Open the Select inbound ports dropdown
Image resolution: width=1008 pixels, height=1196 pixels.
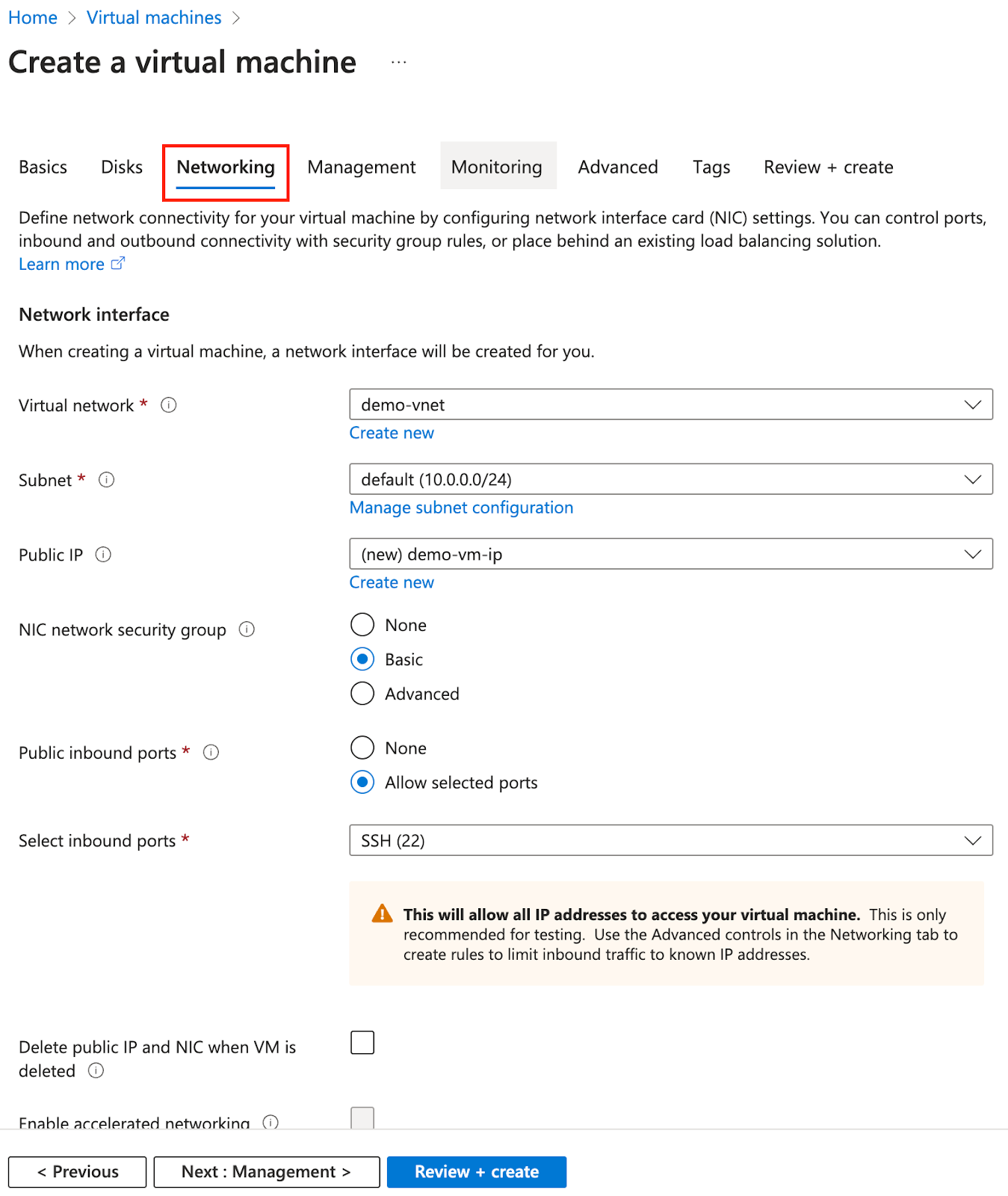coord(972,840)
